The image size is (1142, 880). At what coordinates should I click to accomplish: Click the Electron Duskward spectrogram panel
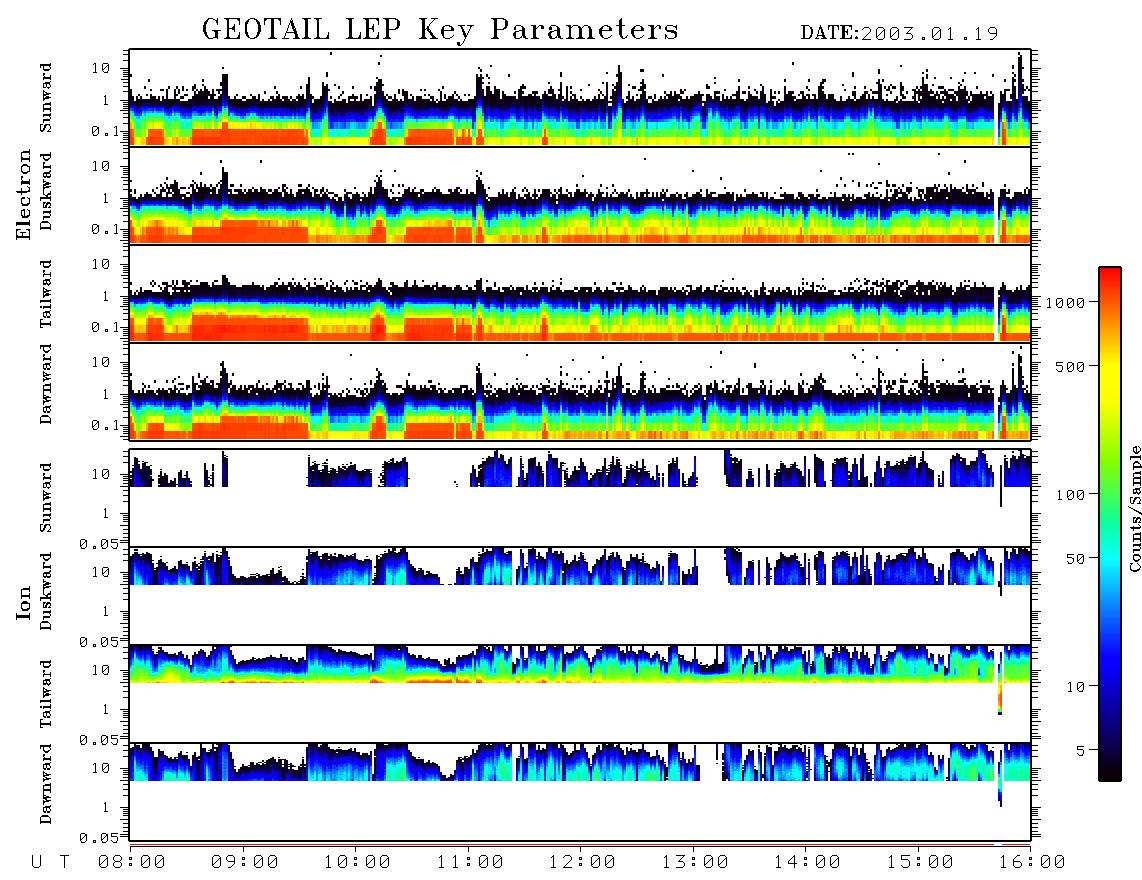tap(580, 195)
